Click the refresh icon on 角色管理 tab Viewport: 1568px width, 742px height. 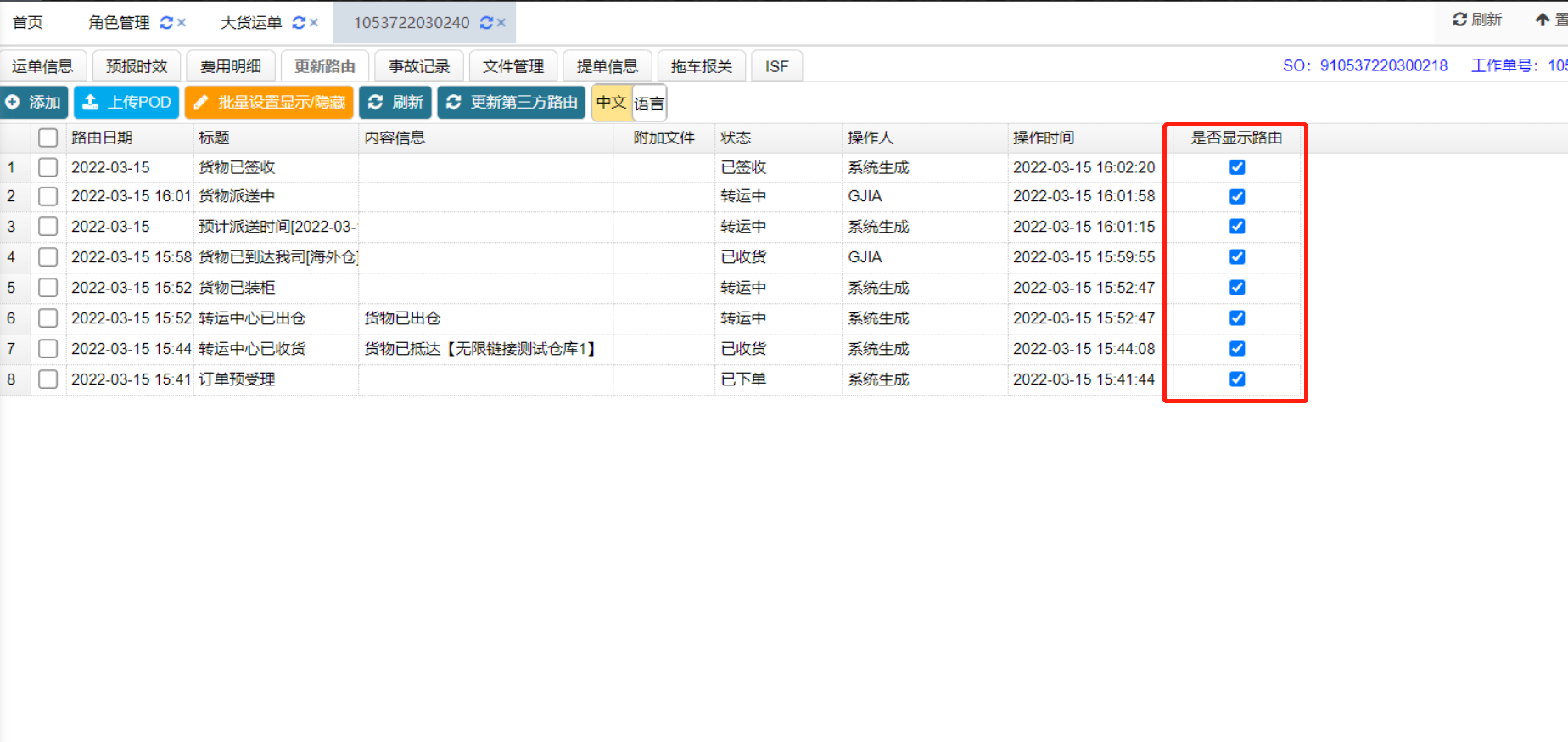click(x=166, y=23)
